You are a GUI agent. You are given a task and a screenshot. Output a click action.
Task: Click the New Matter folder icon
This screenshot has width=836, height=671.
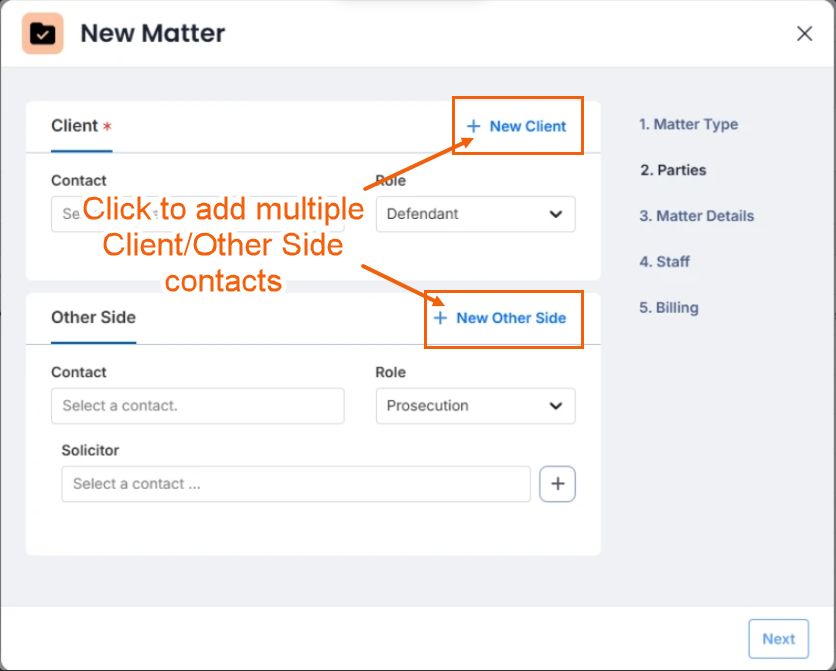click(43, 34)
